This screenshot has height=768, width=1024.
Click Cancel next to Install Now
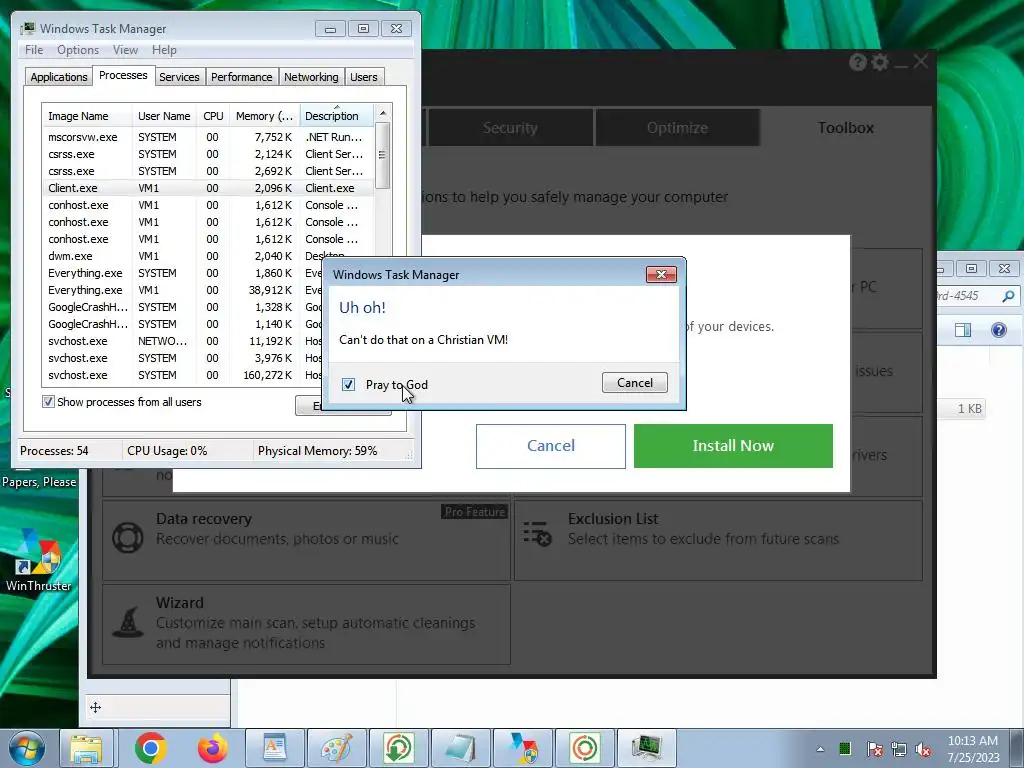click(x=551, y=445)
